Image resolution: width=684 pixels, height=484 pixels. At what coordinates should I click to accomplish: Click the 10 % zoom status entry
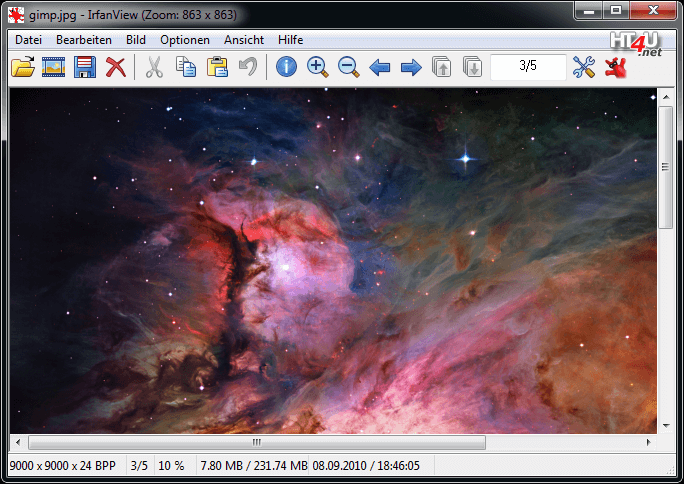tap(171, 466)
